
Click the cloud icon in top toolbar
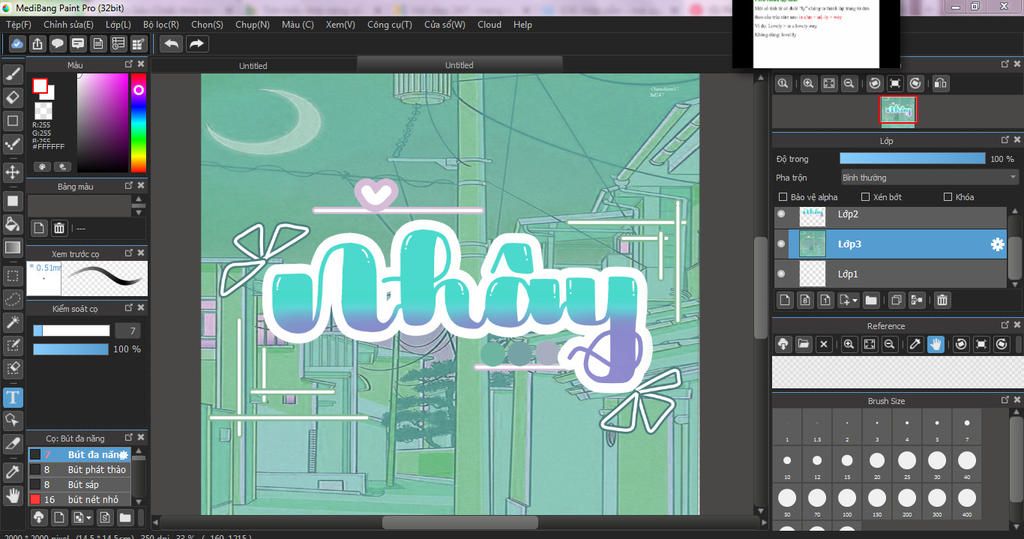(x=16, y=44)
